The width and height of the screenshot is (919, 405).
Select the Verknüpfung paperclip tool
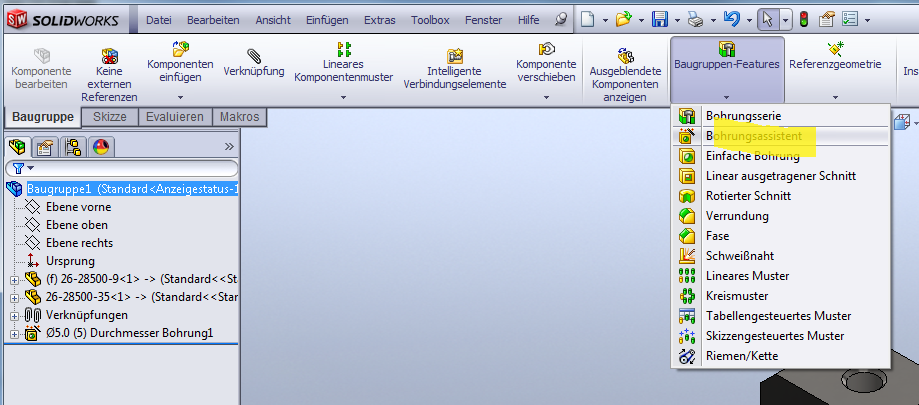pyautogui.click(x=254, y=56)
